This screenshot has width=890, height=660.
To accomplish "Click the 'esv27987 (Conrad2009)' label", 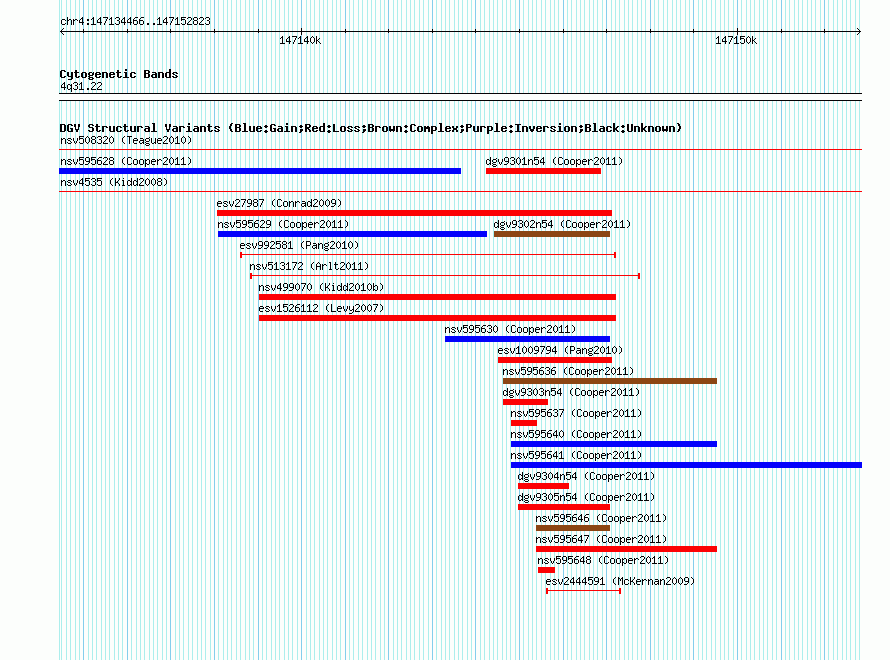I will click(279, 203).
